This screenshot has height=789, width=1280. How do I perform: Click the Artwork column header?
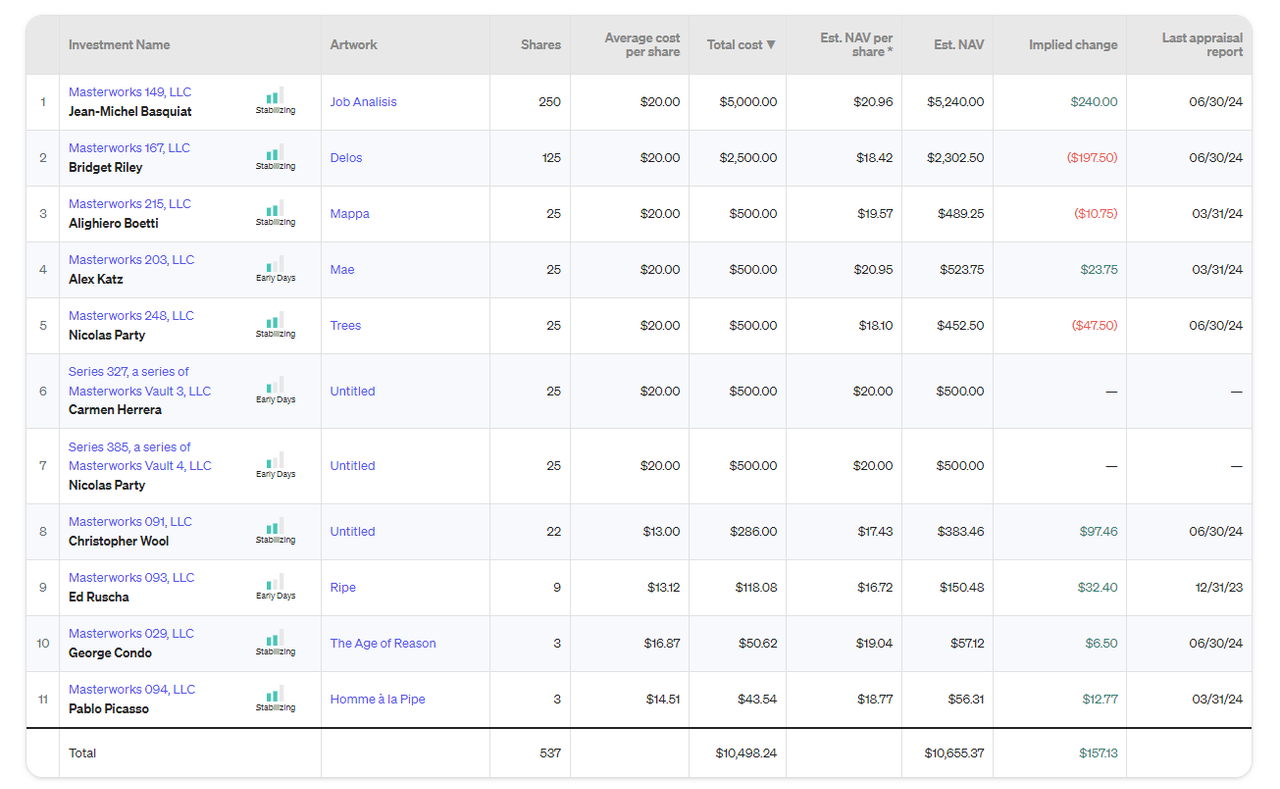(x=354, y=45)
